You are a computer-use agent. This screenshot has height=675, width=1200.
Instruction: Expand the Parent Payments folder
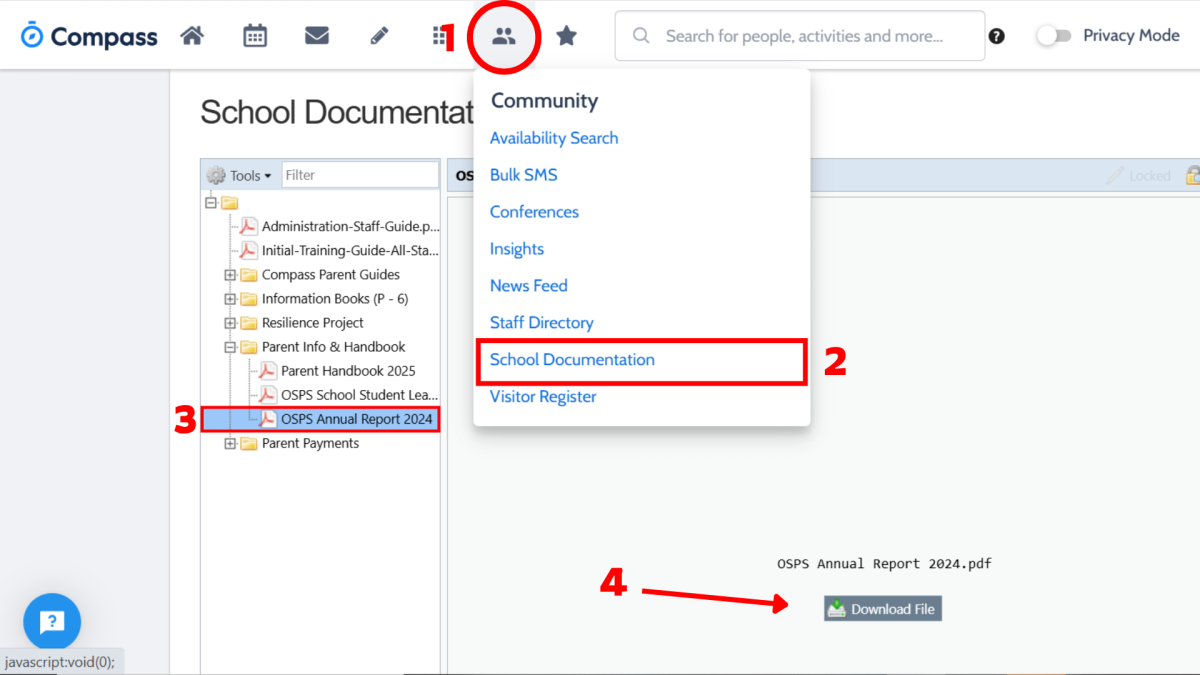click(230, 443)
